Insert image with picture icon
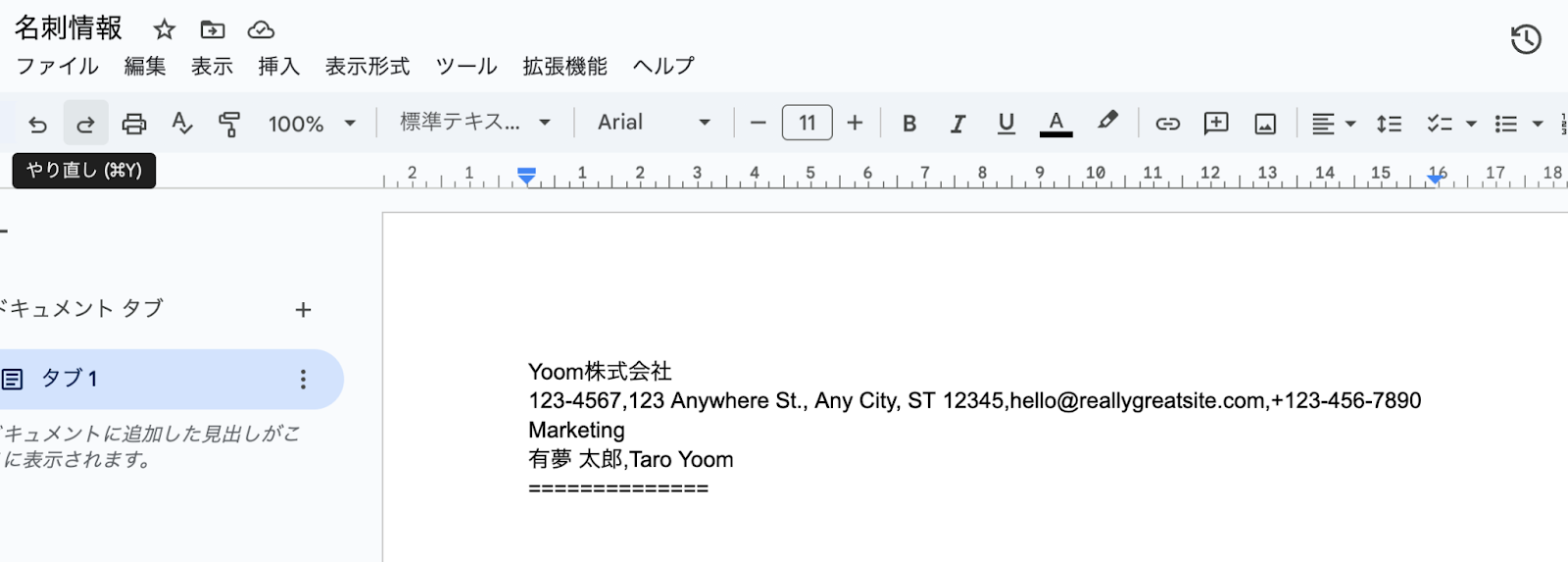This screenshot has height=562, width=1568. pos(1265,124)
